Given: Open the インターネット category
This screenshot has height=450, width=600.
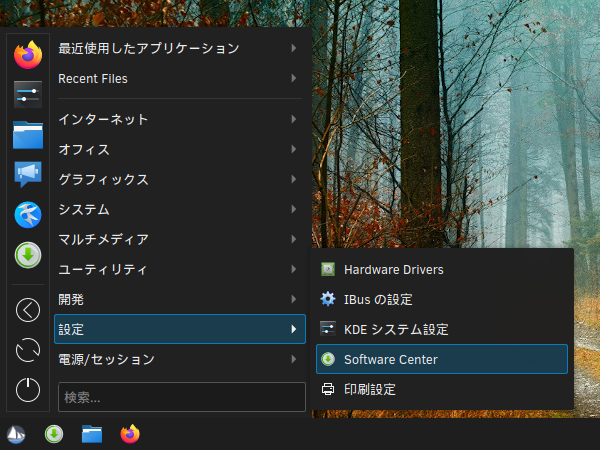Looking at the screenshot, I should point(180,119).
